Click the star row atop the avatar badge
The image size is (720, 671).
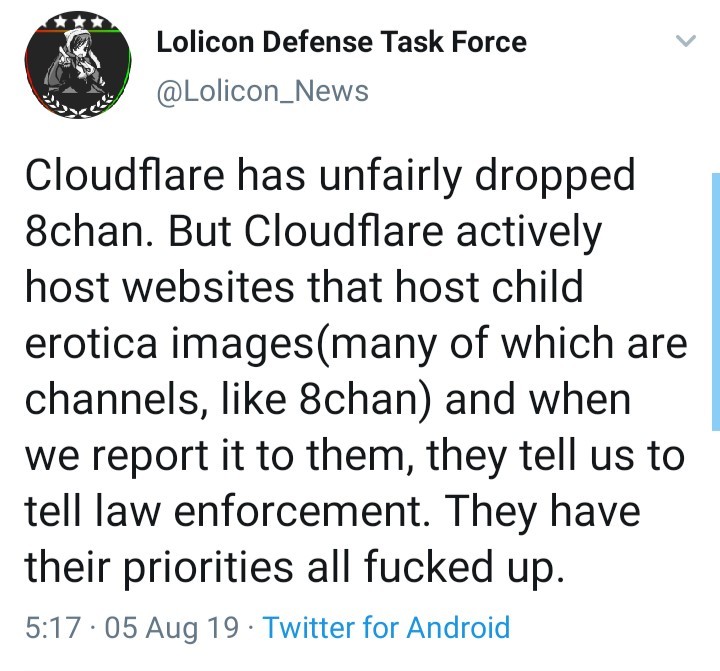(x=78, y=22)
